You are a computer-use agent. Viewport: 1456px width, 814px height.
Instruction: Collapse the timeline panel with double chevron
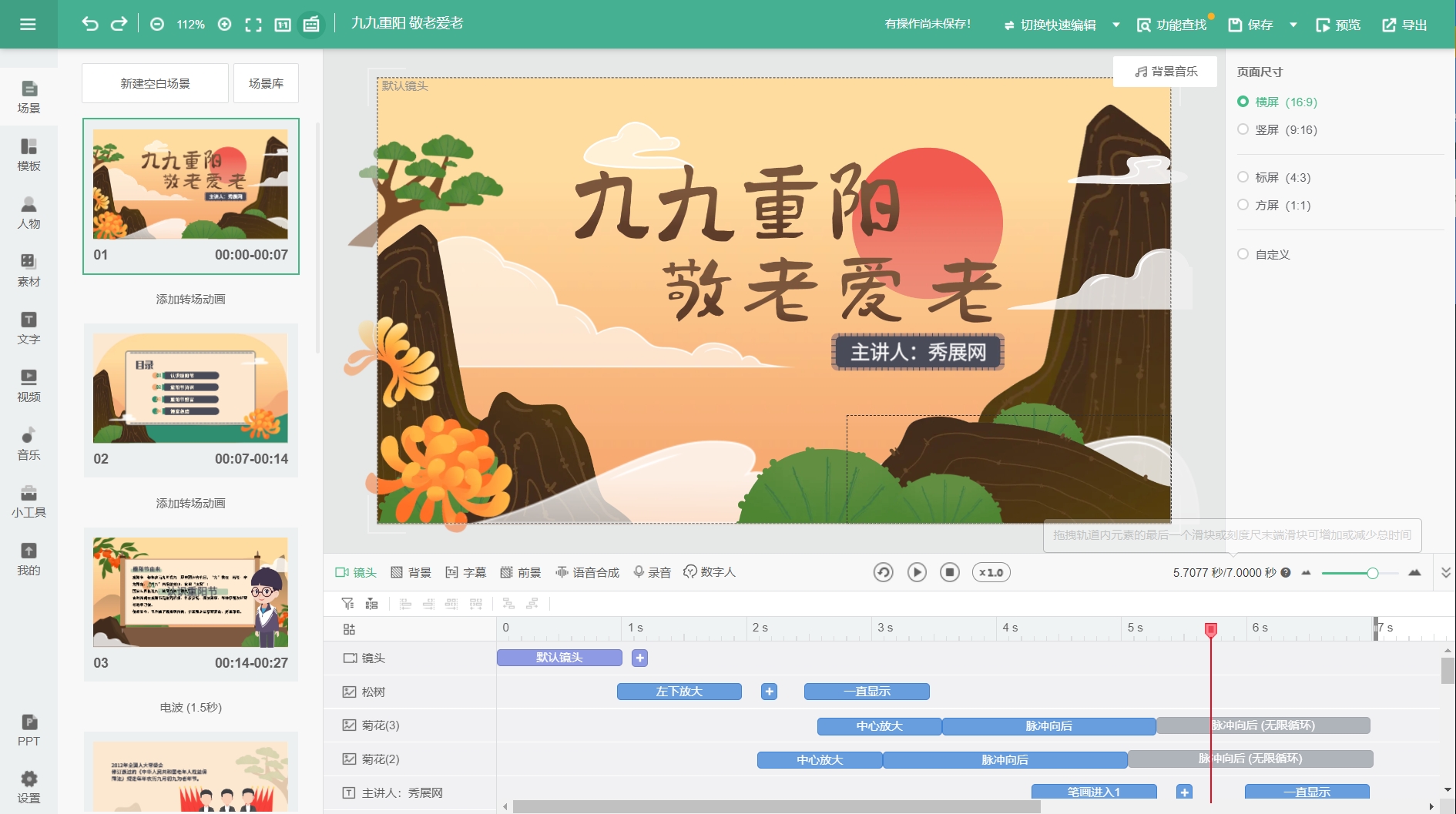[x=1446, y=572]
